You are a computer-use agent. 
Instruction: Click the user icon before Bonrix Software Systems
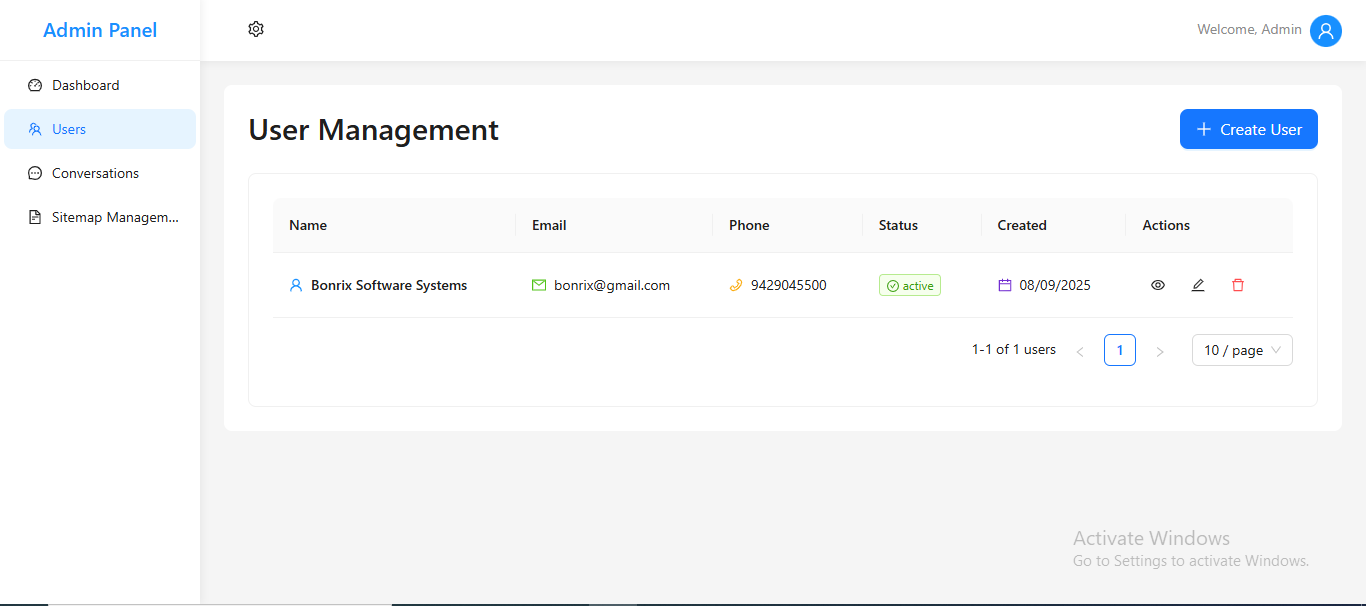click(295, 285)
